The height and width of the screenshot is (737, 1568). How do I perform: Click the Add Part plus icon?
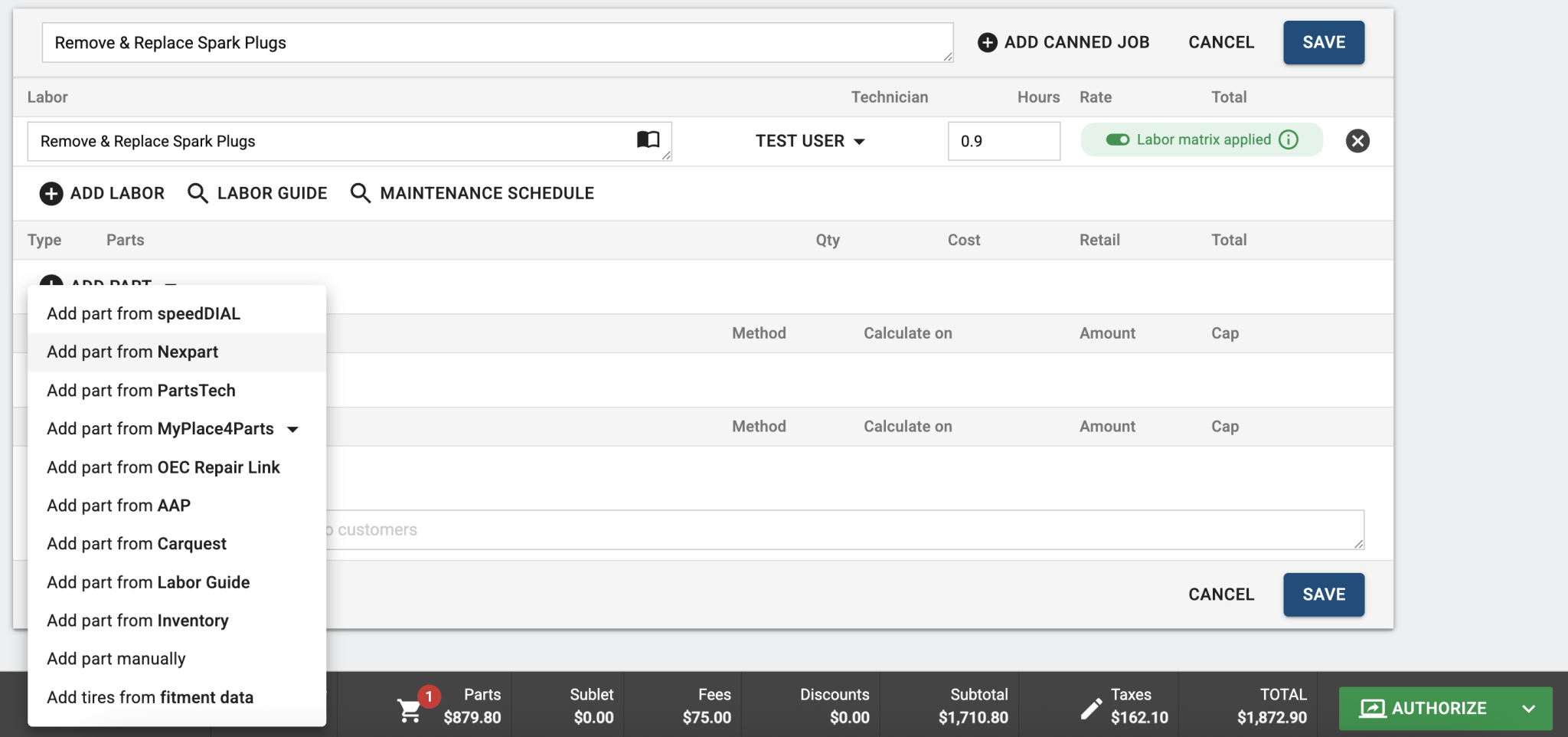pyautogui.click(x=51, y=286)
